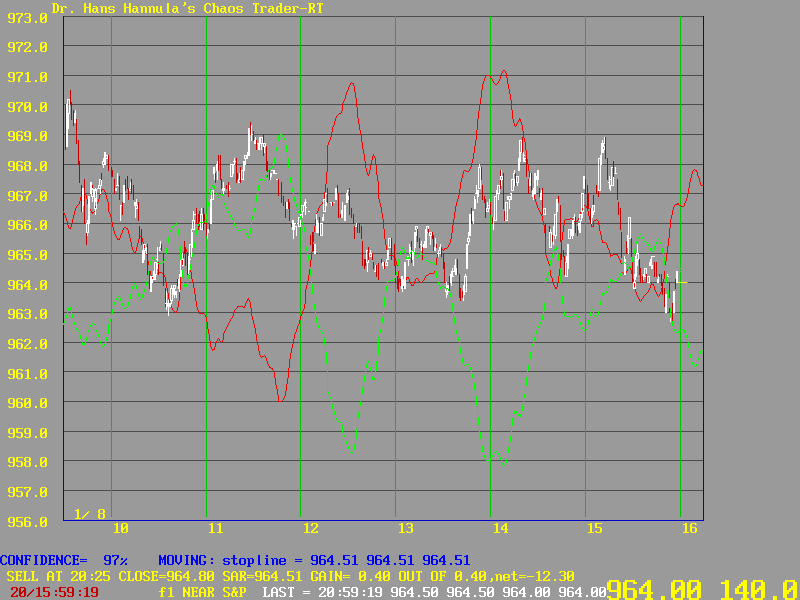Click the 970.0 price axis label
The height and width of the screenshot is (600, 800).
[x=27, y=107]
